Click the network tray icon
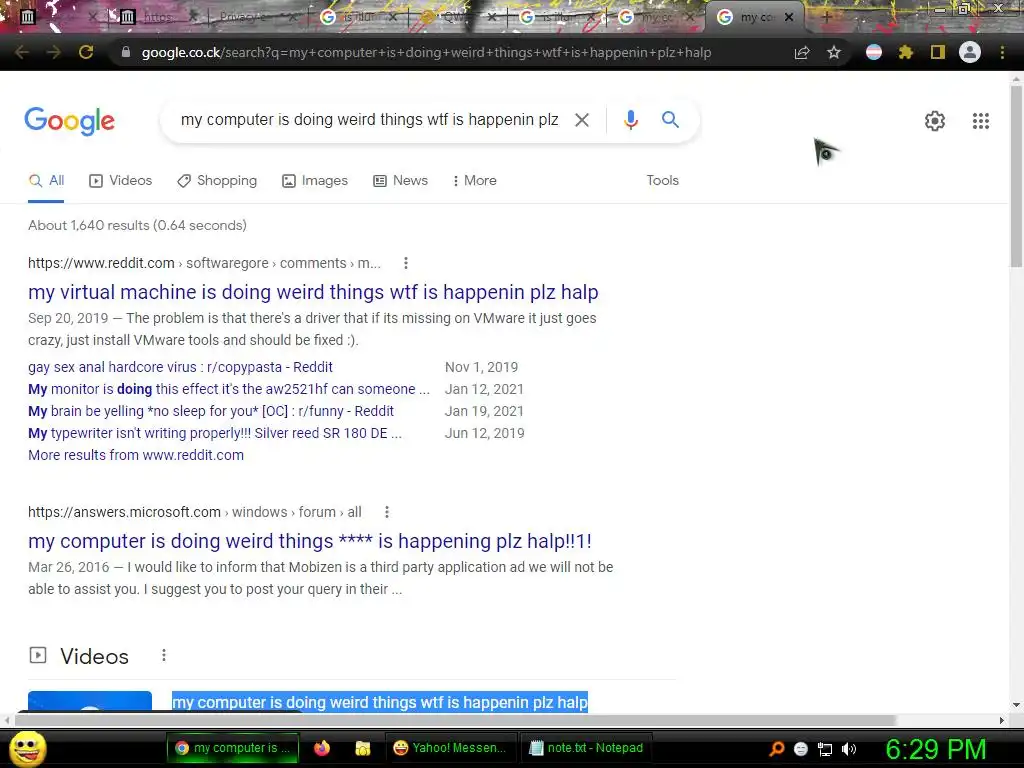Screen dimensions: 1024x768 [825, 749]
